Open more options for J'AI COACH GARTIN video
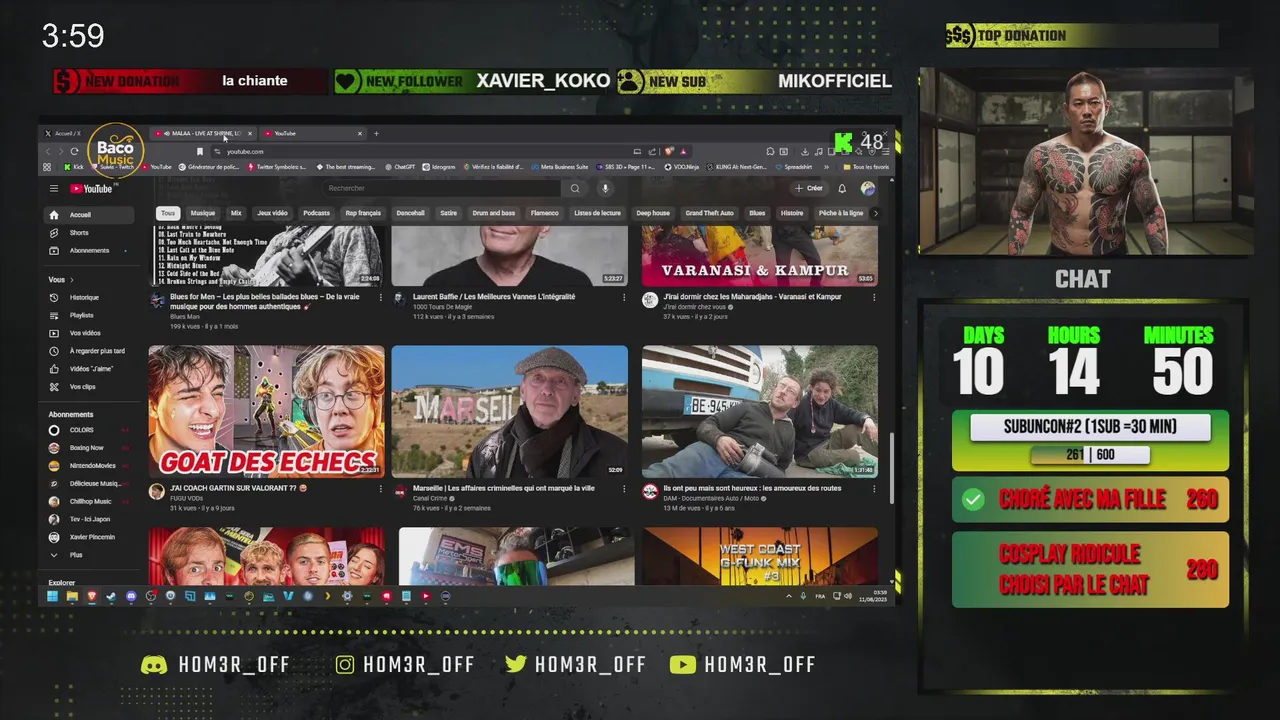1280x720 pixels. [x=380, y=489]
